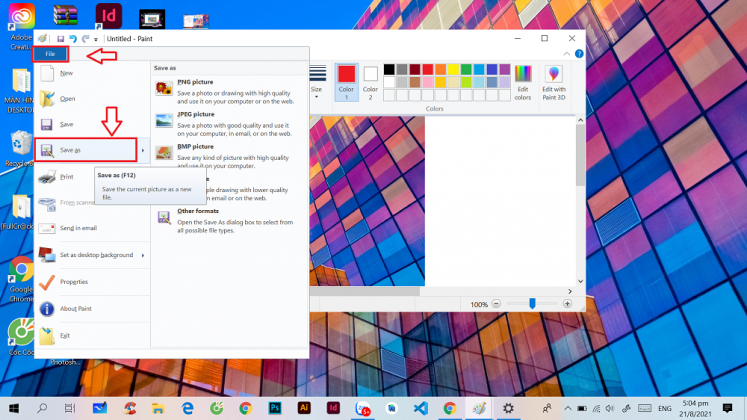
Task: Open the Size dropdown
Action: pyautogui.click(x=316, y=90)
